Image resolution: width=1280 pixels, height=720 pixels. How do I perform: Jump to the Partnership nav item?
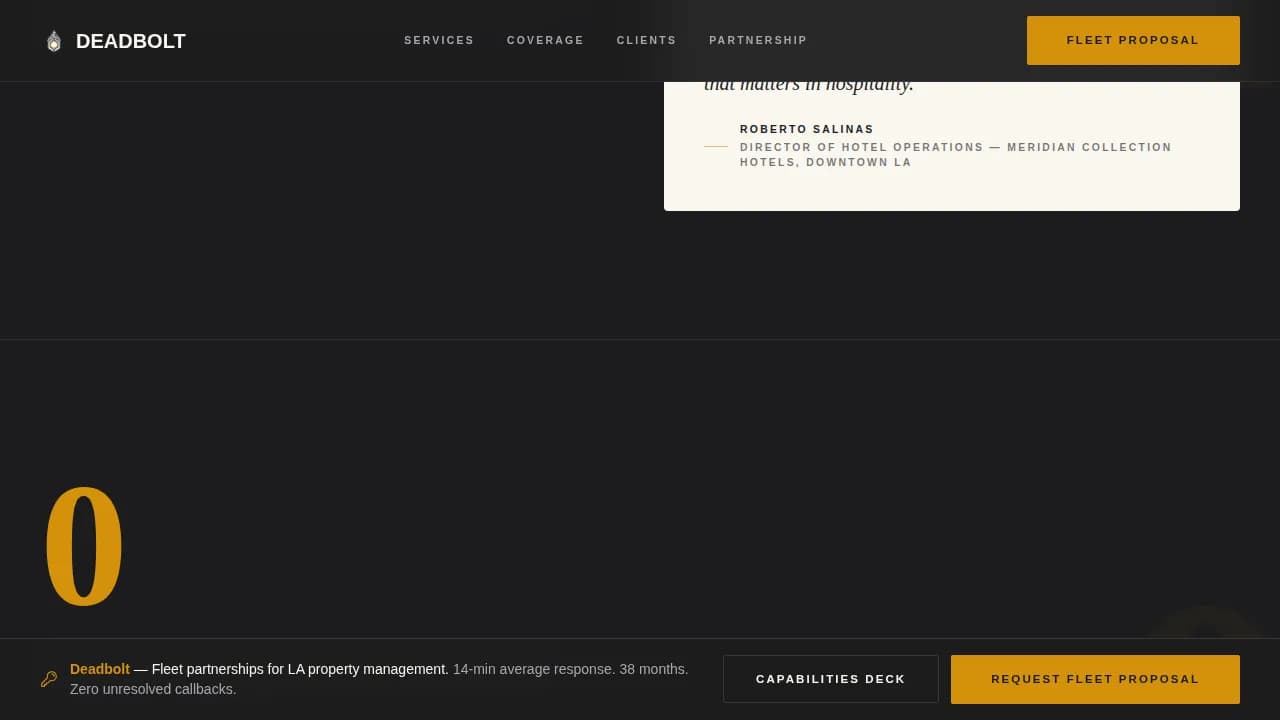click(758, 40)
